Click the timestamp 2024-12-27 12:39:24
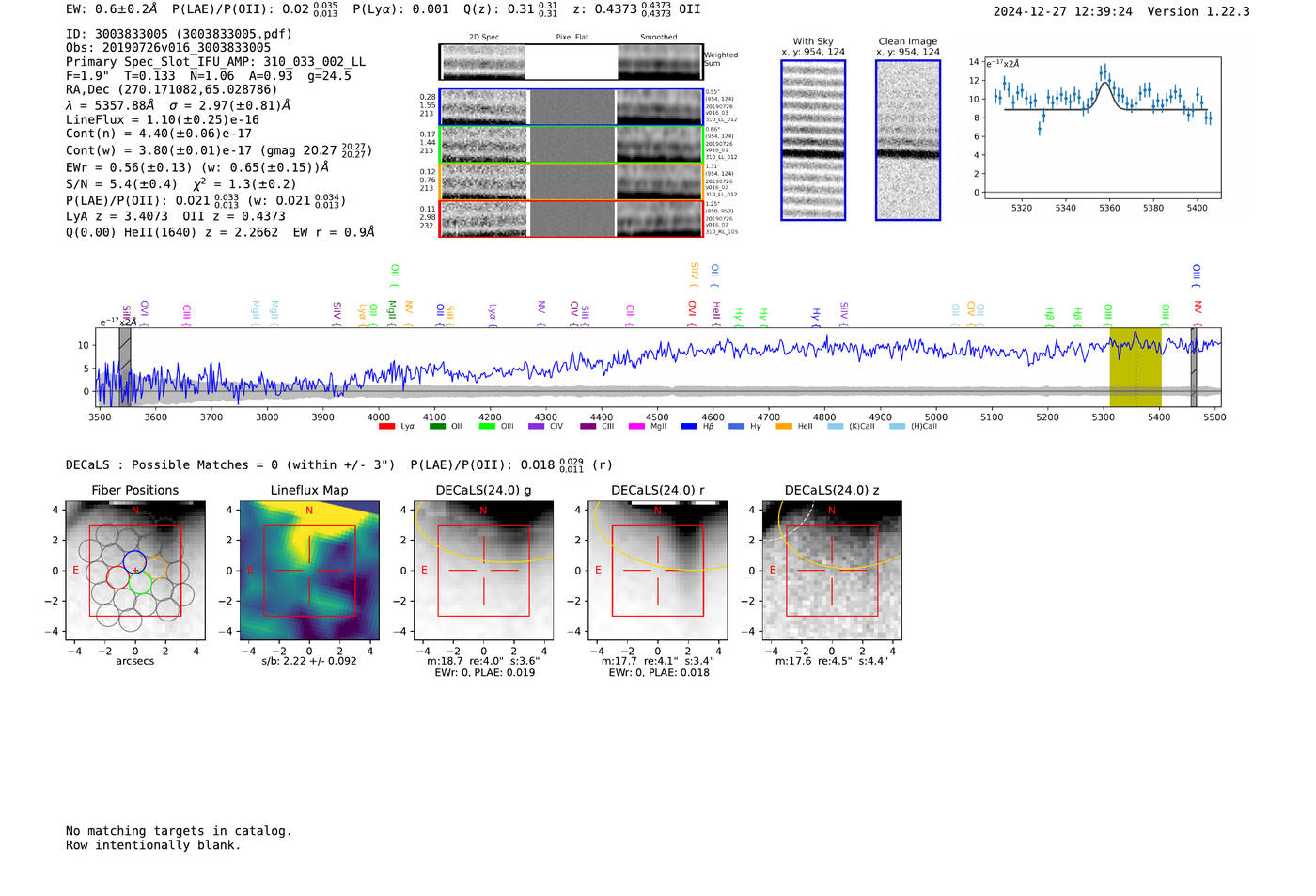Viewport: 1316px width, 896px height. pos(1063,12)
